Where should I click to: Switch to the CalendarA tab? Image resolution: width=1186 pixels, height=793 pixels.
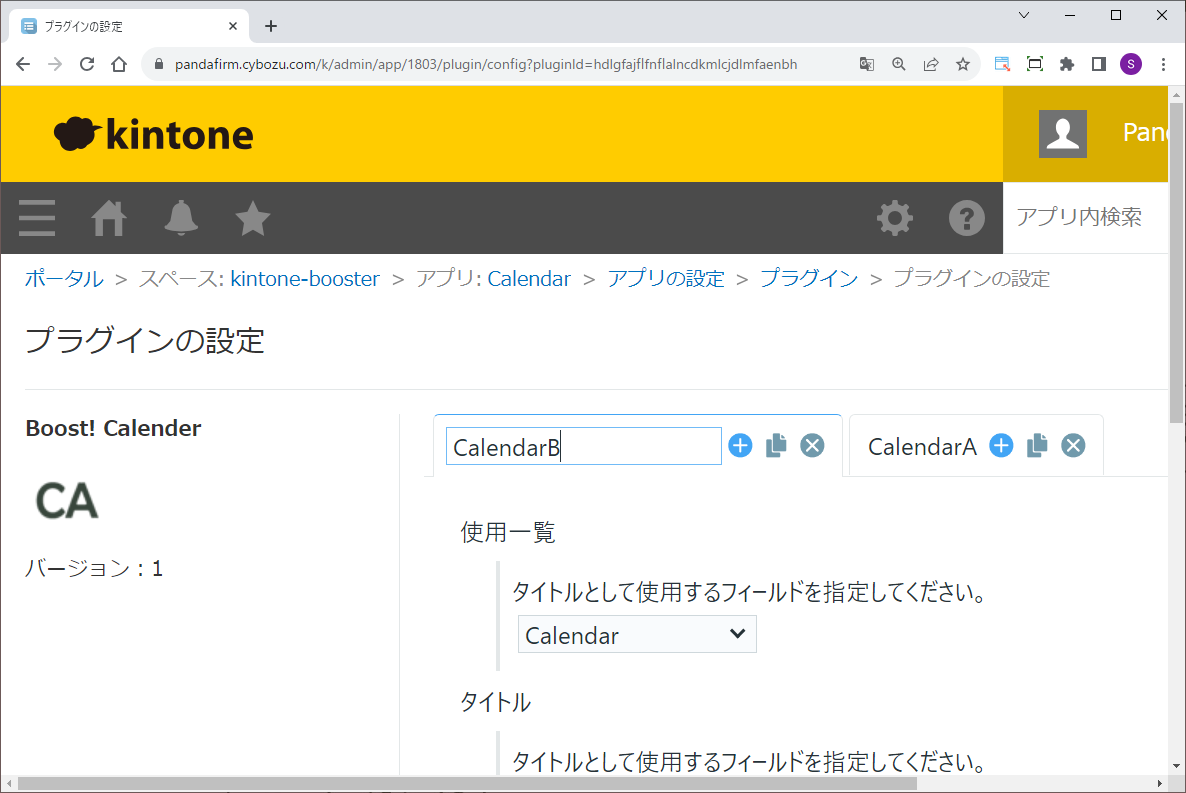[921, 447]
